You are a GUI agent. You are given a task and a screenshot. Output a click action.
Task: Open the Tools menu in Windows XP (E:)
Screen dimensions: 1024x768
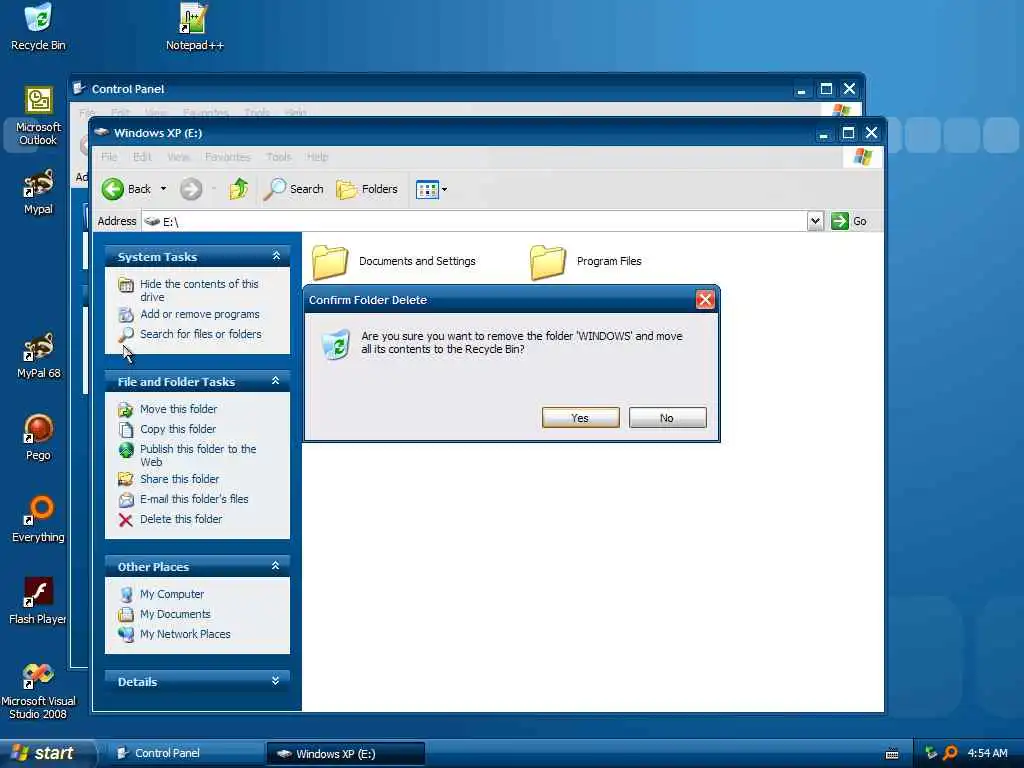pos(279,157)
